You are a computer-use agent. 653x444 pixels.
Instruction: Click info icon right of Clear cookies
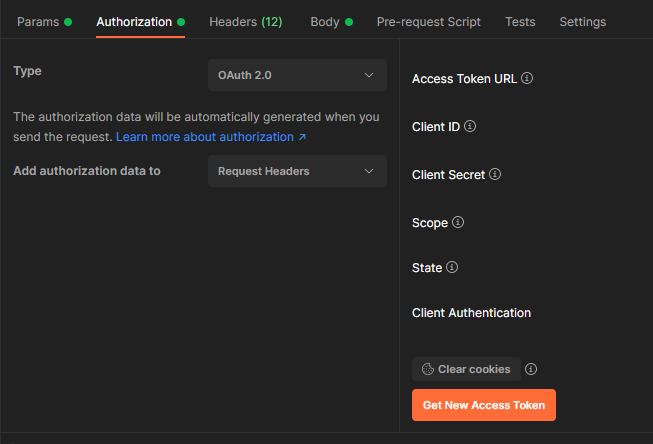point(531,369)
